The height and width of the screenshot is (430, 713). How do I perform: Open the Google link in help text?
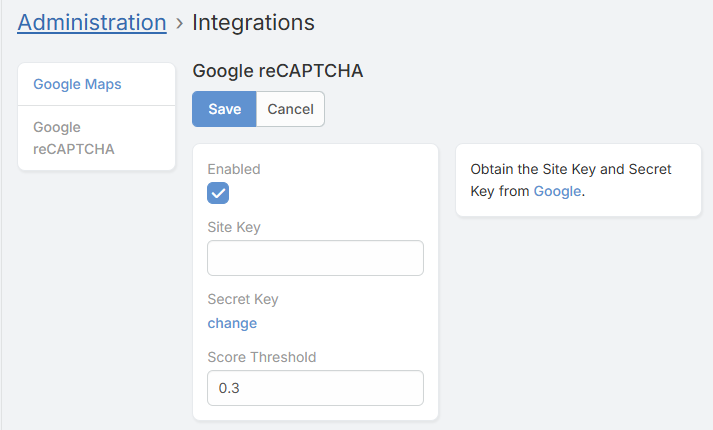557,191
